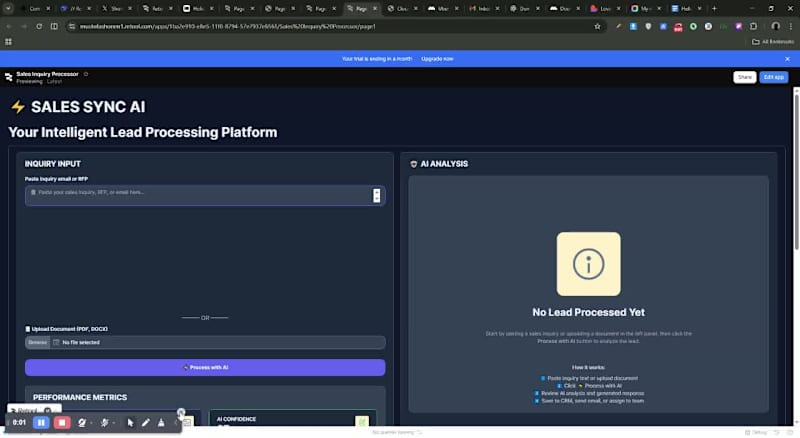Image resolution: width=800 pixels, height=438 pixels.
Task: Click the lightning bolt Sales Sync AI logo
Action: [18, 107]
